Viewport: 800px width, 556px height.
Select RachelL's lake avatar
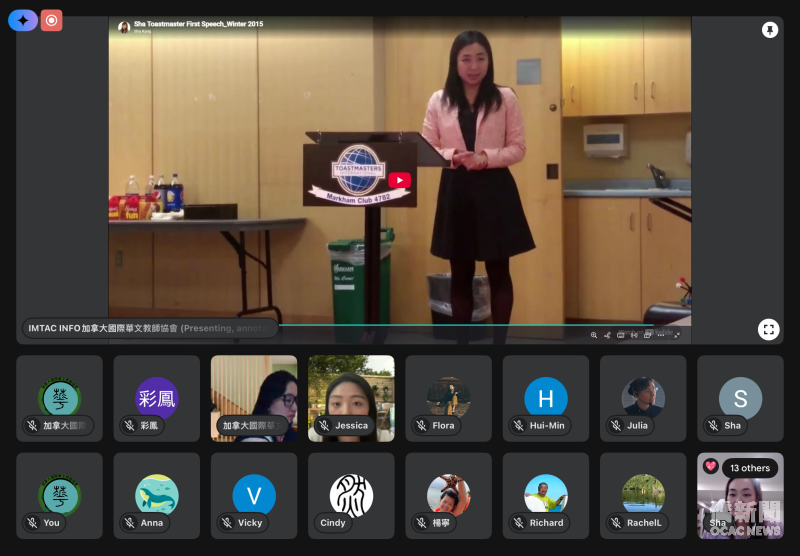pyautogui.click(x=643, y=495)
